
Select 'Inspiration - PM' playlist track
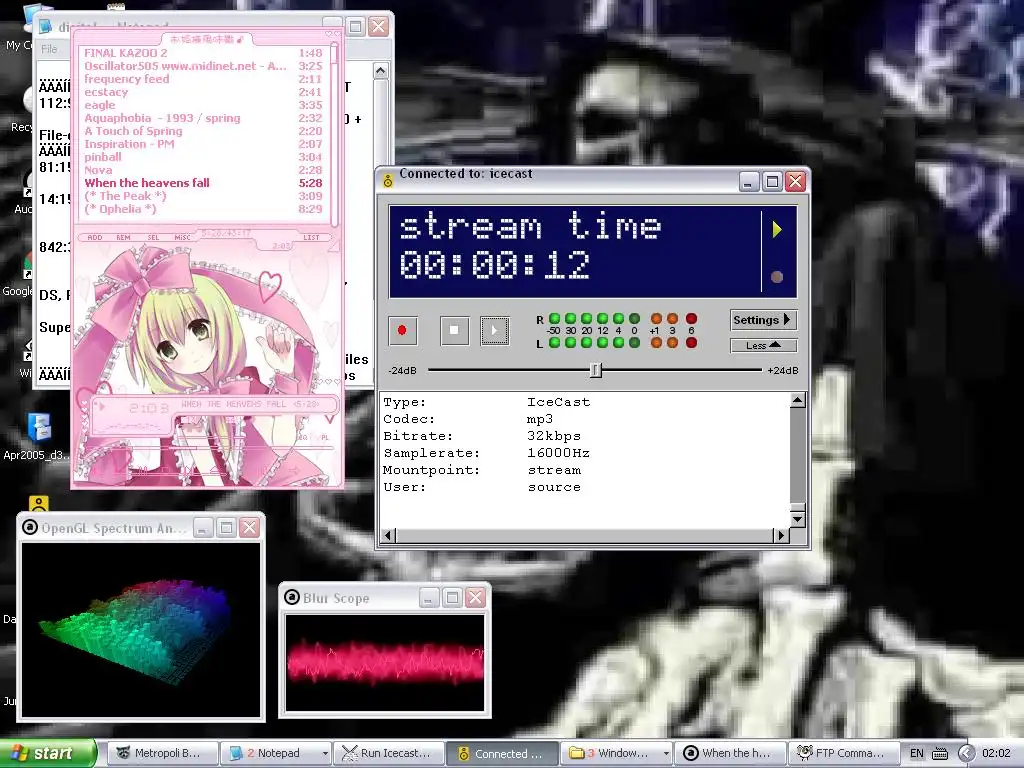pos(203,144)
